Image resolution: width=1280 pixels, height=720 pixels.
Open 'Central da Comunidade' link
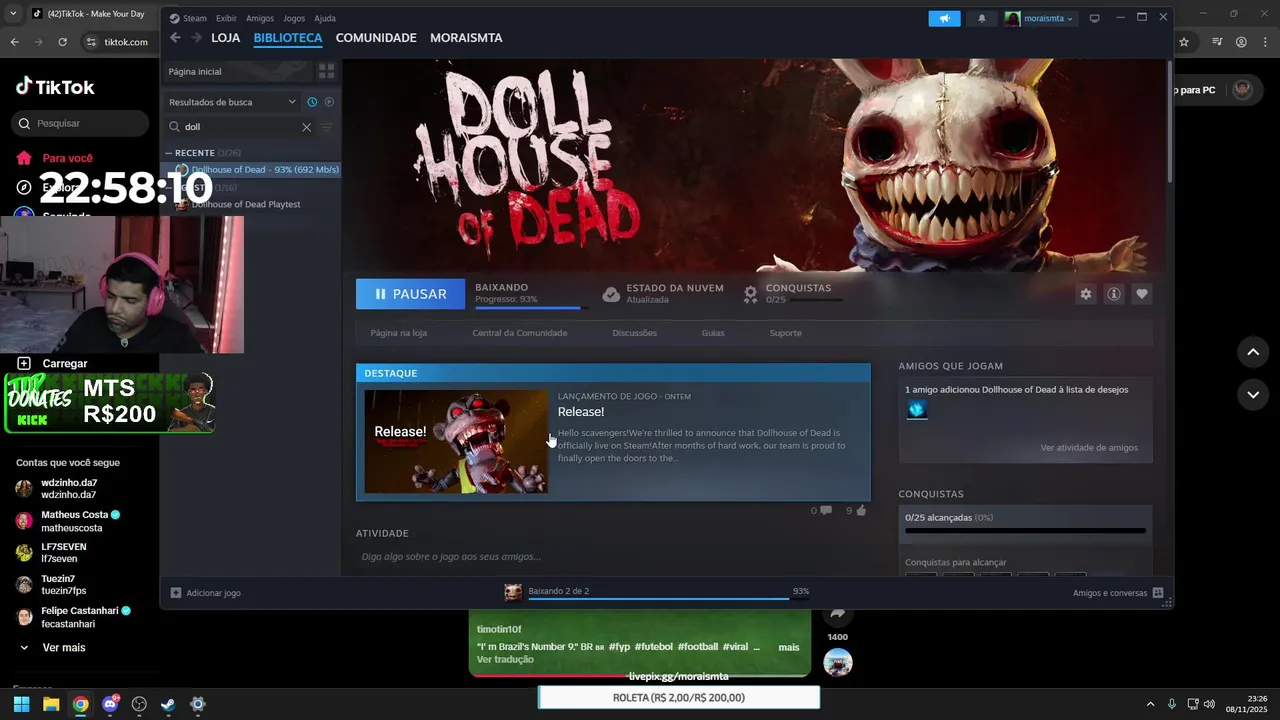[x=520, y=333]
